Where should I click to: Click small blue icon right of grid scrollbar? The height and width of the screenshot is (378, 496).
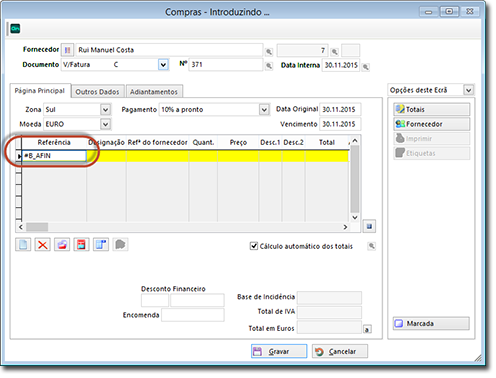pyautogui.click(x=369, y=226)
